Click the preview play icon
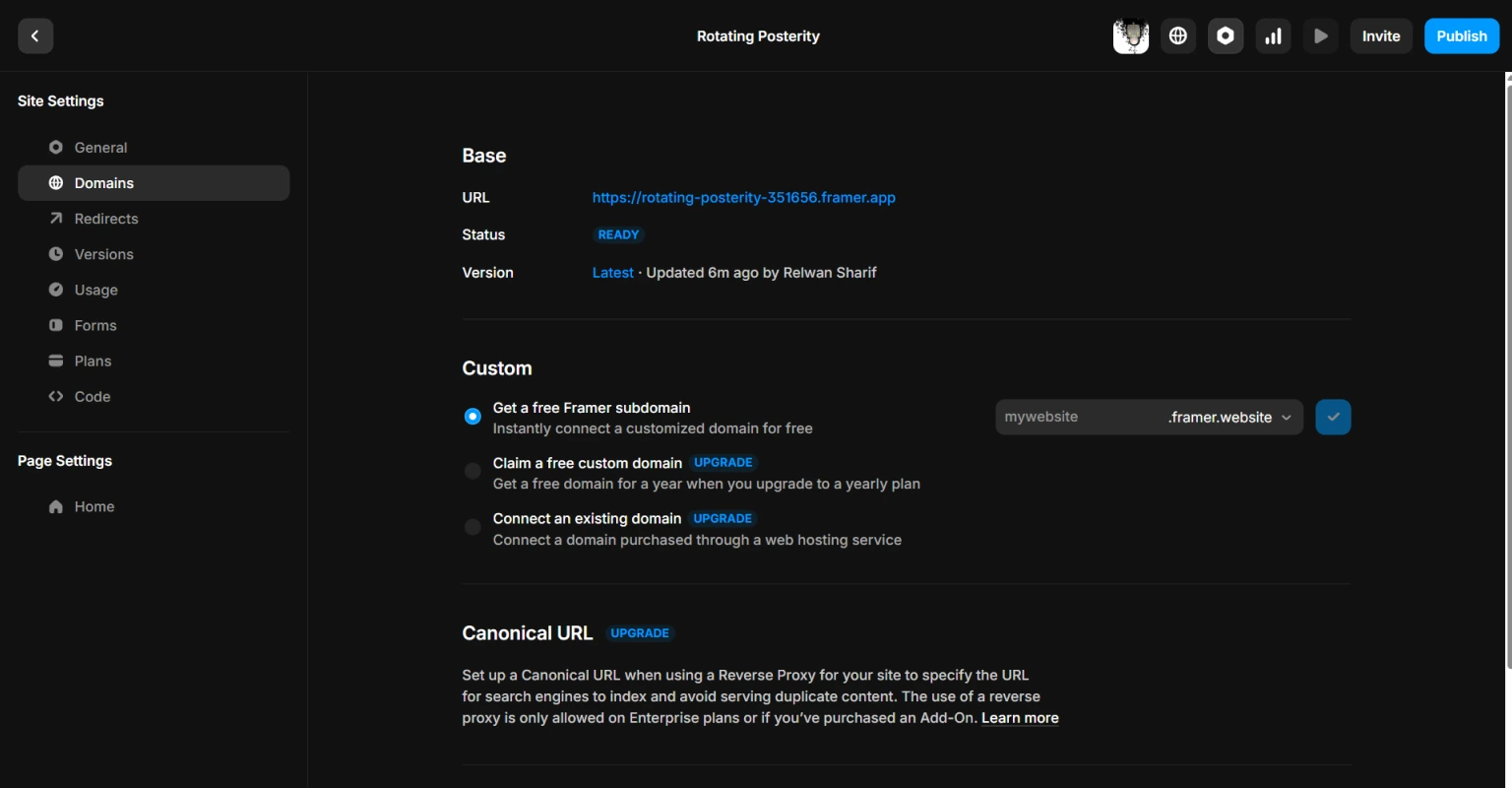1512x788 pixels. [1320, 36]
